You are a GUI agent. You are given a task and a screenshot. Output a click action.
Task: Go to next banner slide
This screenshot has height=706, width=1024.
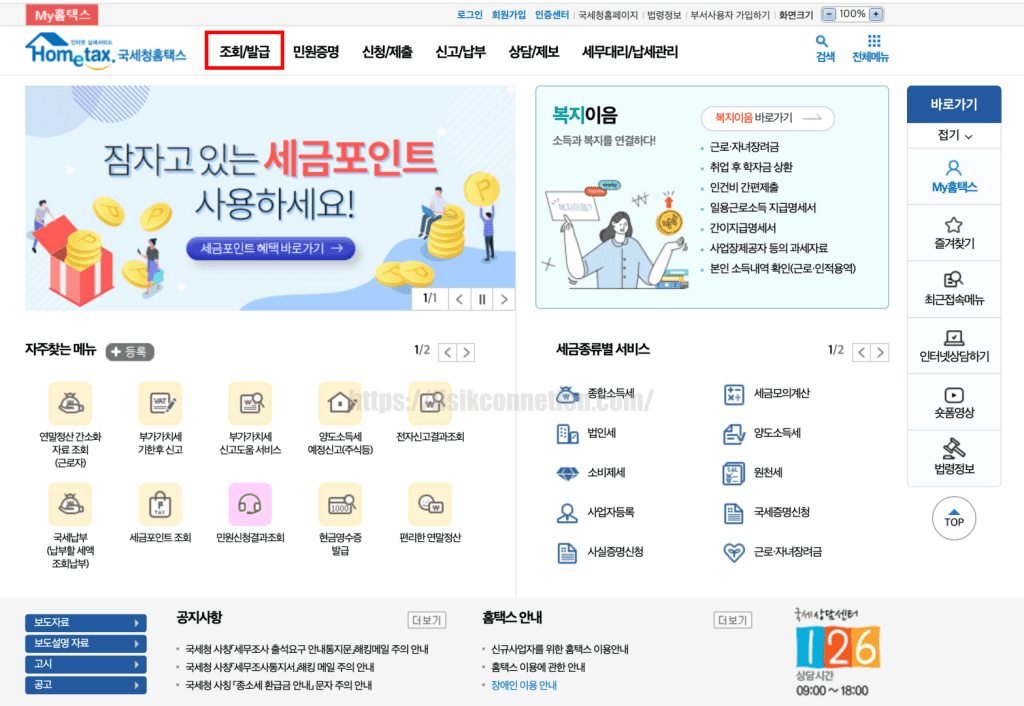point(504,299)
